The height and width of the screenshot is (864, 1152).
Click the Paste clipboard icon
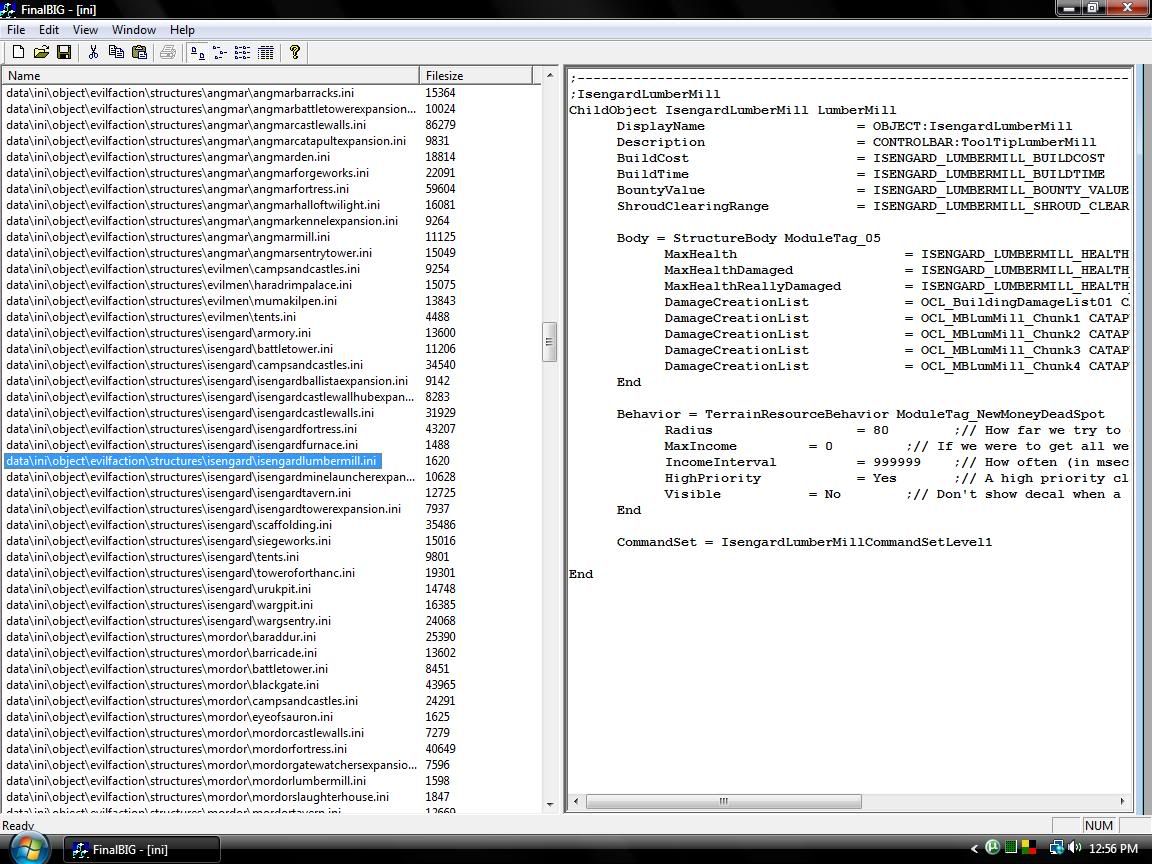click(138, 52)
